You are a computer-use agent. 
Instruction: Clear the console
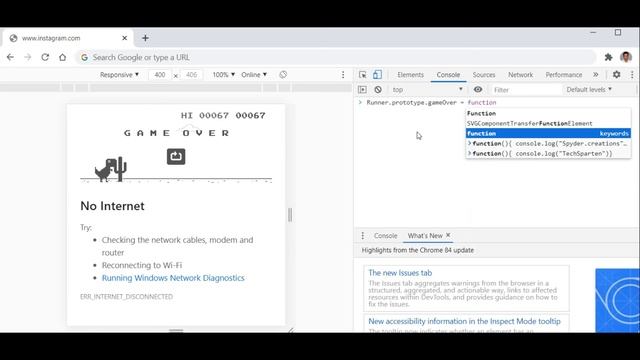click(378, 89)
